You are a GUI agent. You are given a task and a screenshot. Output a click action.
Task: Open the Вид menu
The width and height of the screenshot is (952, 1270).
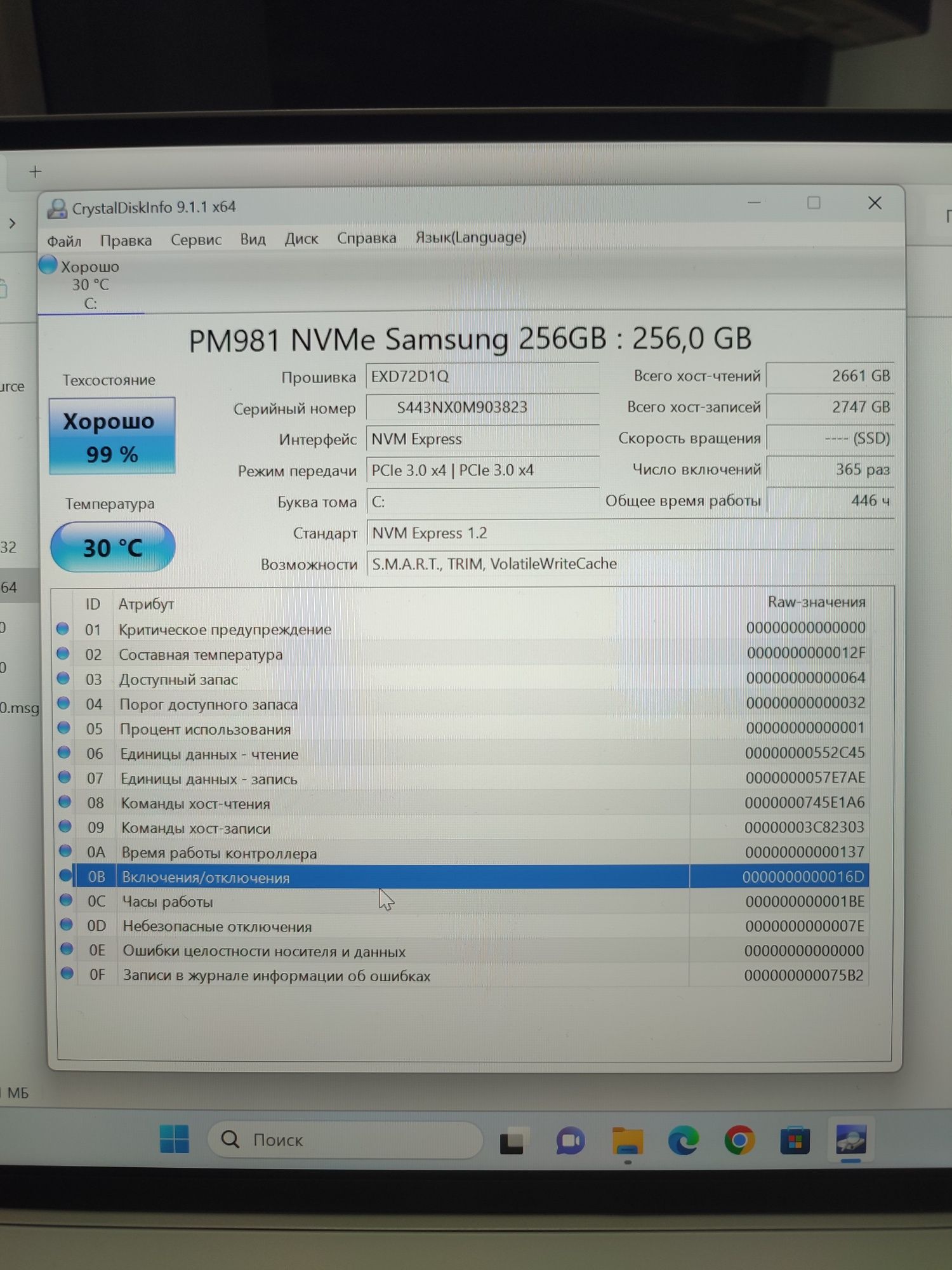point(253,239)
